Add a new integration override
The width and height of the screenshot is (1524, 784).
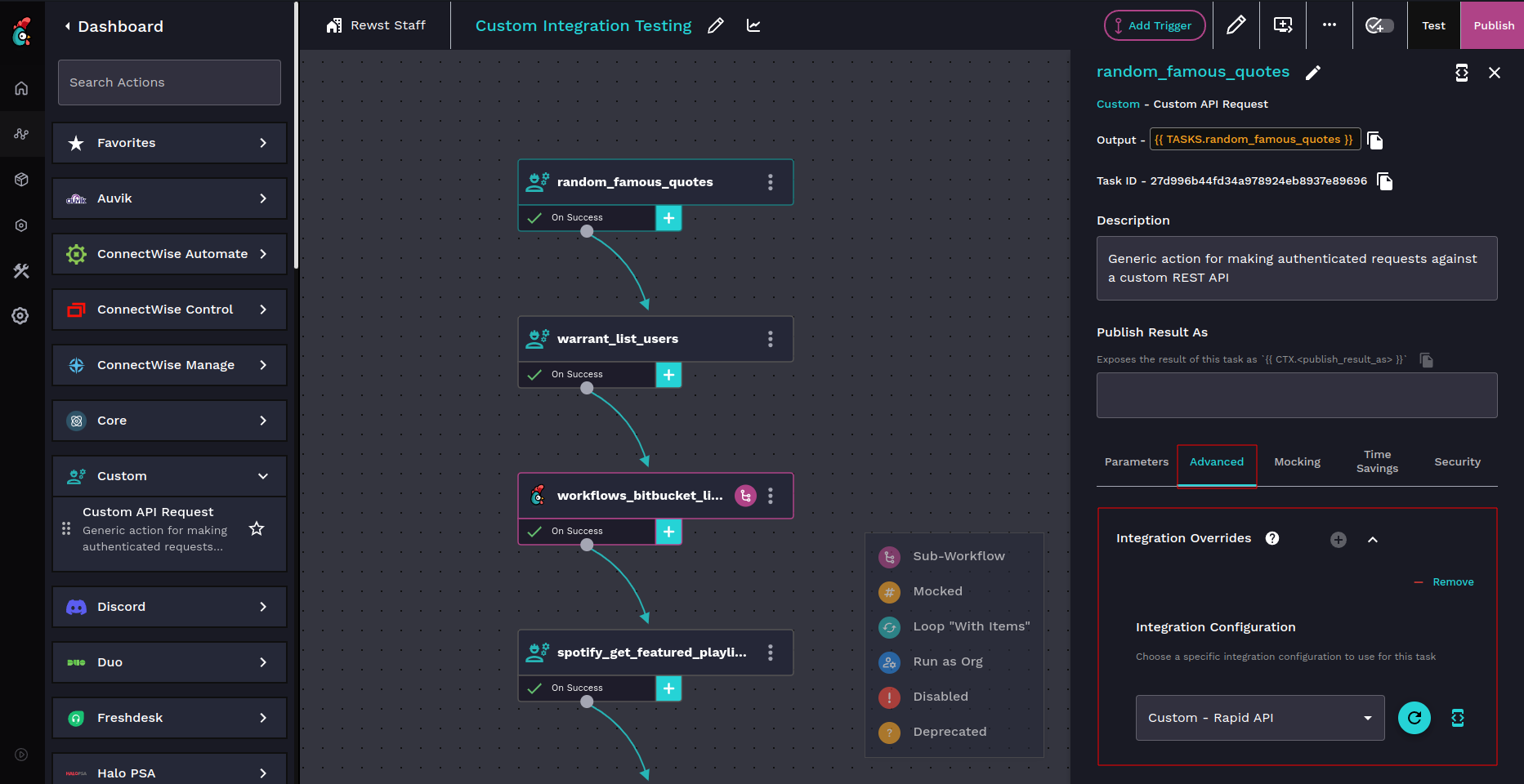(x=1338, y=539)
